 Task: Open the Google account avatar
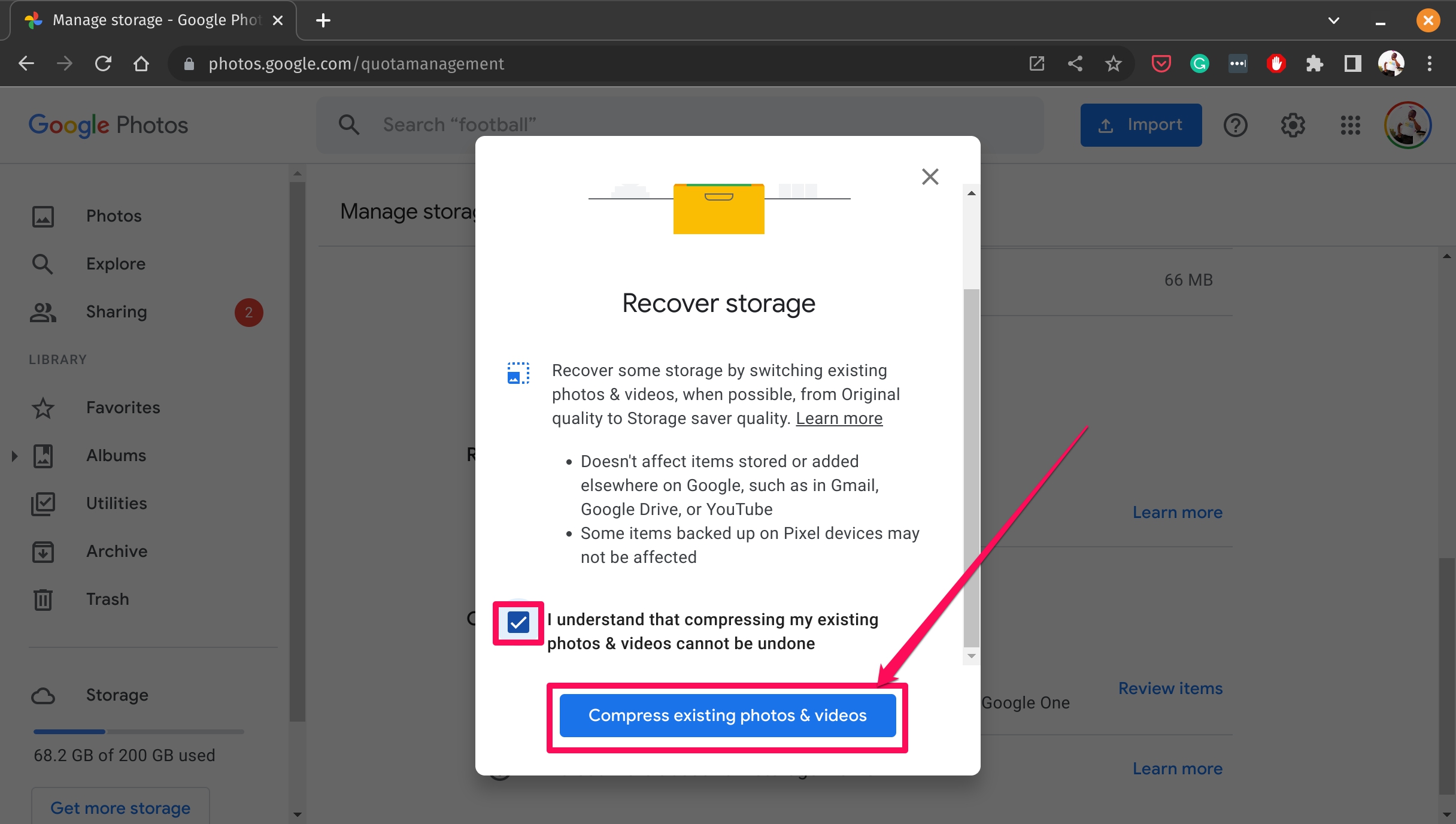click(x=1408, y=125)
